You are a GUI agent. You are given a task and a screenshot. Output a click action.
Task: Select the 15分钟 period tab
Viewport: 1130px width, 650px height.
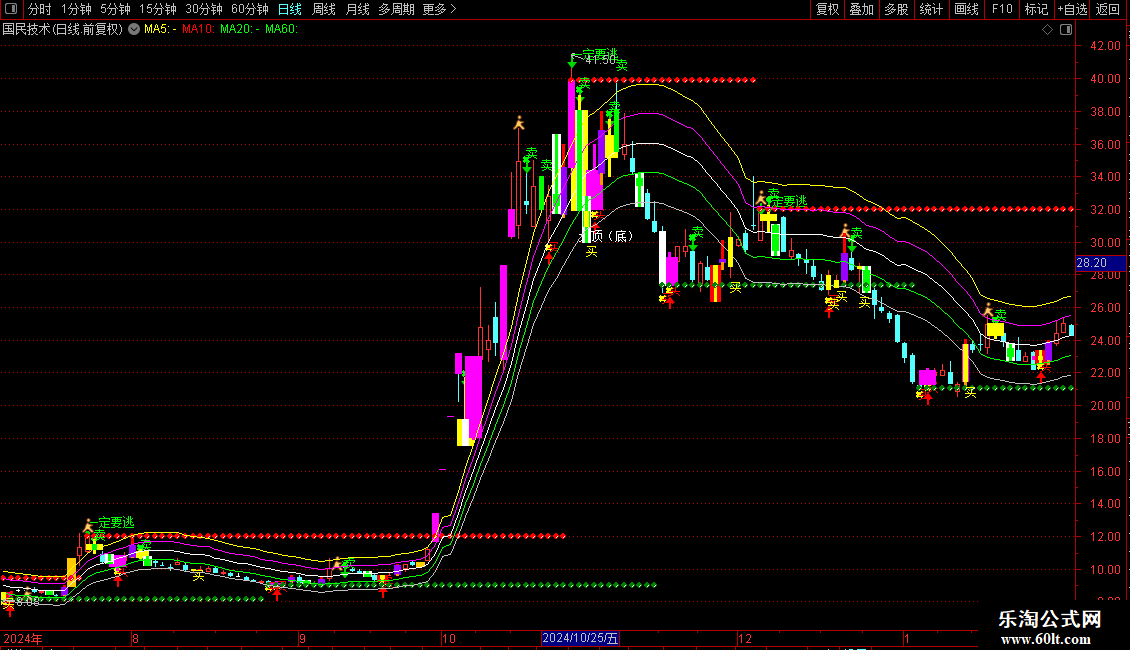point(158,9)
